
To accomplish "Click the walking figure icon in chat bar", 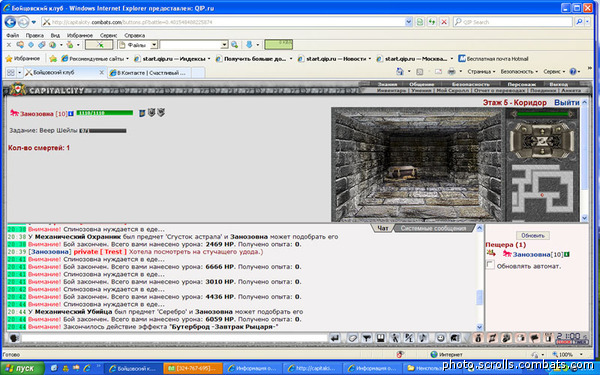I will click(395, 338).
